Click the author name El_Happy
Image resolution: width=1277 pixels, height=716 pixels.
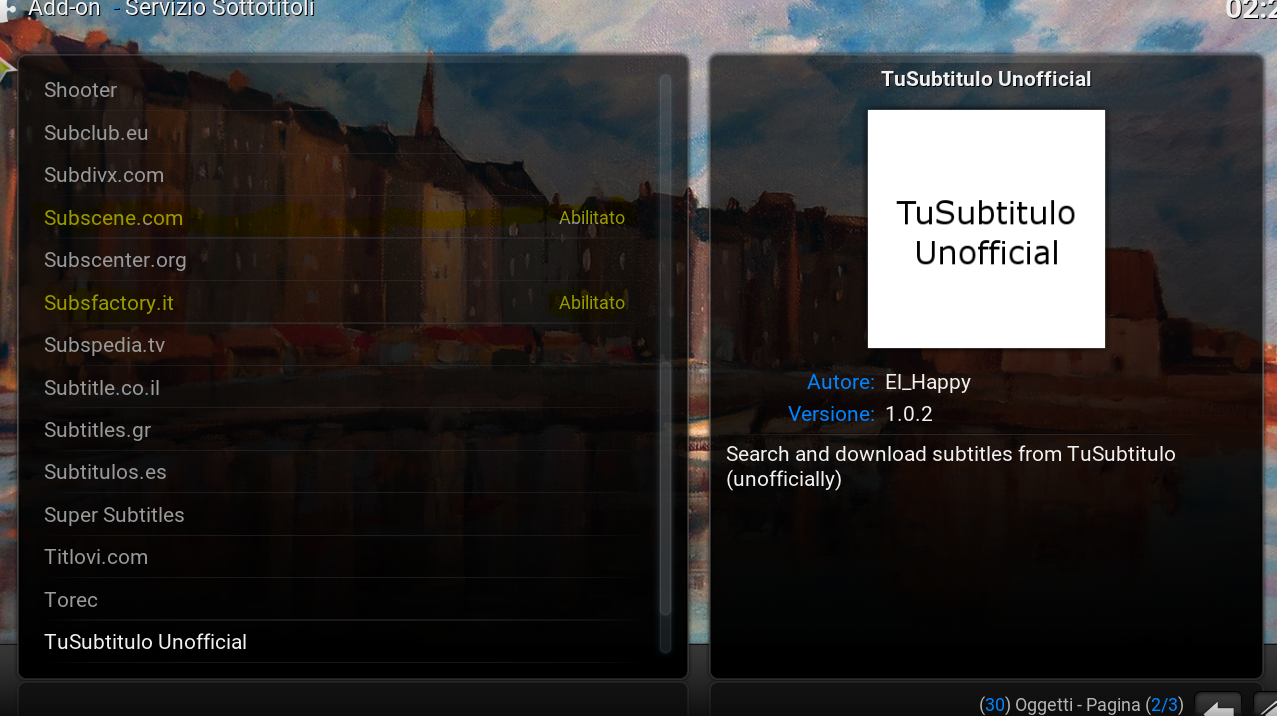pos(928,382)
